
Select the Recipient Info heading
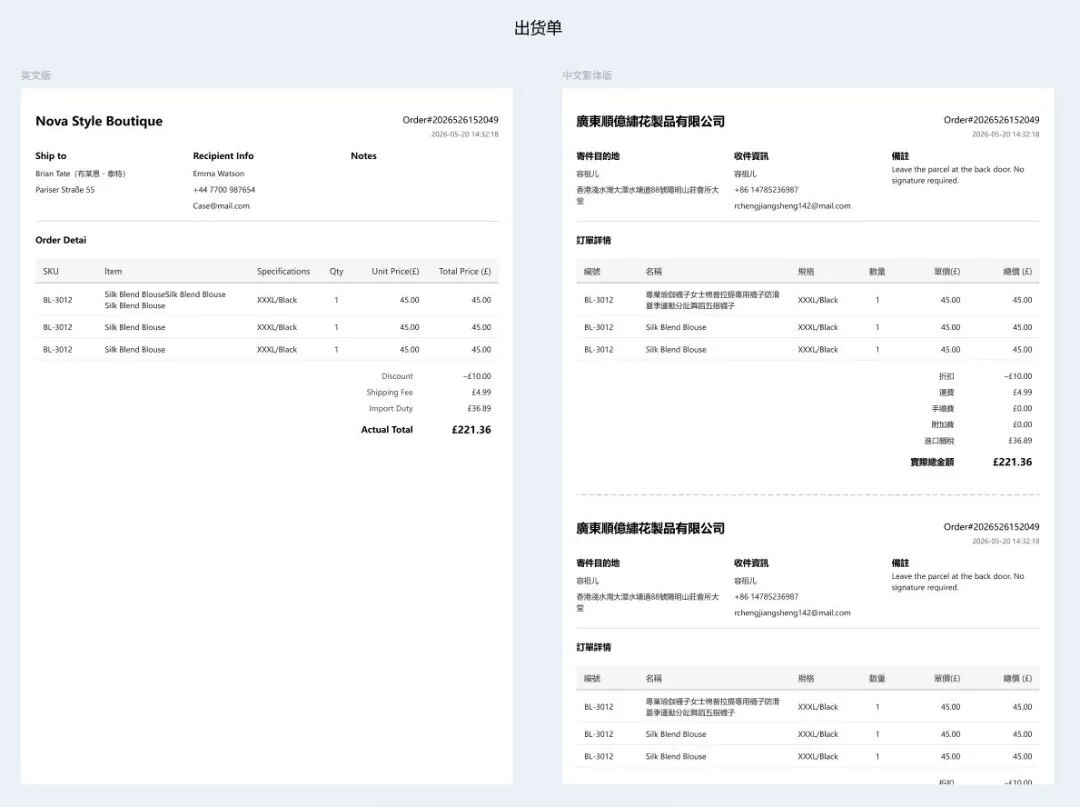(223, 156)
